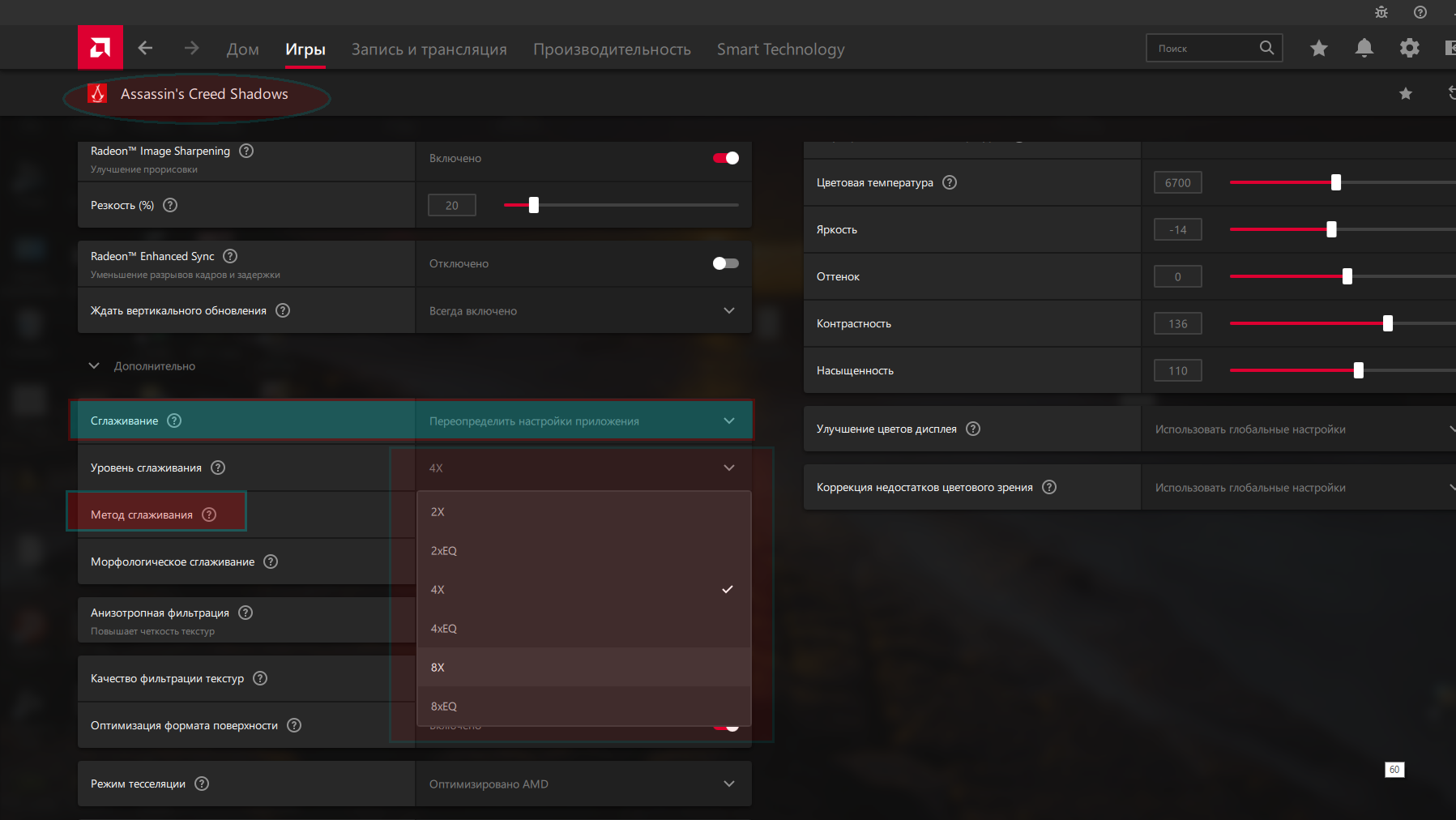1456x820 pixels.
Task: Show help for Метод сглаживания
Action: tap(209, 515)
